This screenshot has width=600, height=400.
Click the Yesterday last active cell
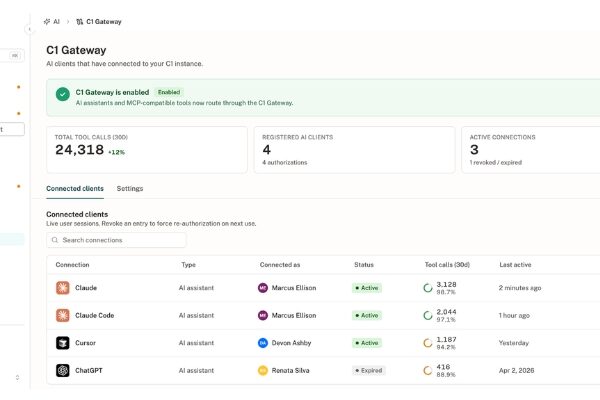point(514,343)
